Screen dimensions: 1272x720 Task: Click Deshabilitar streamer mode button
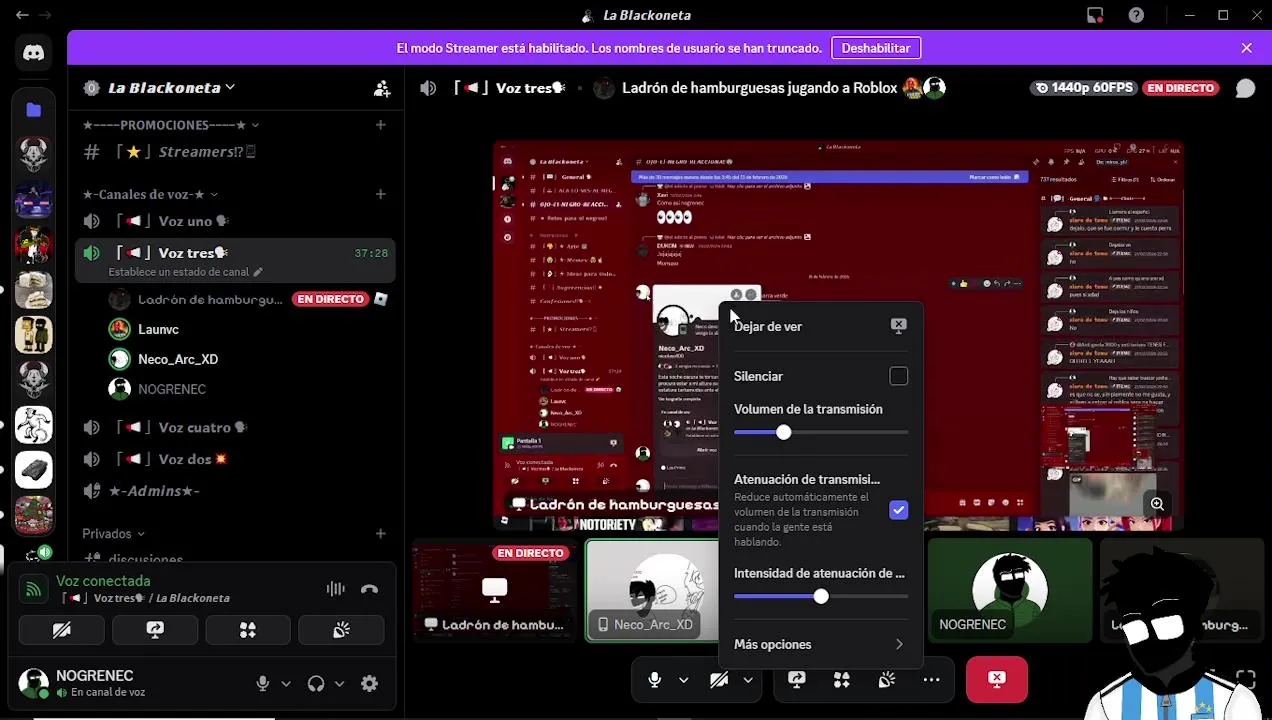pos(876,48)
